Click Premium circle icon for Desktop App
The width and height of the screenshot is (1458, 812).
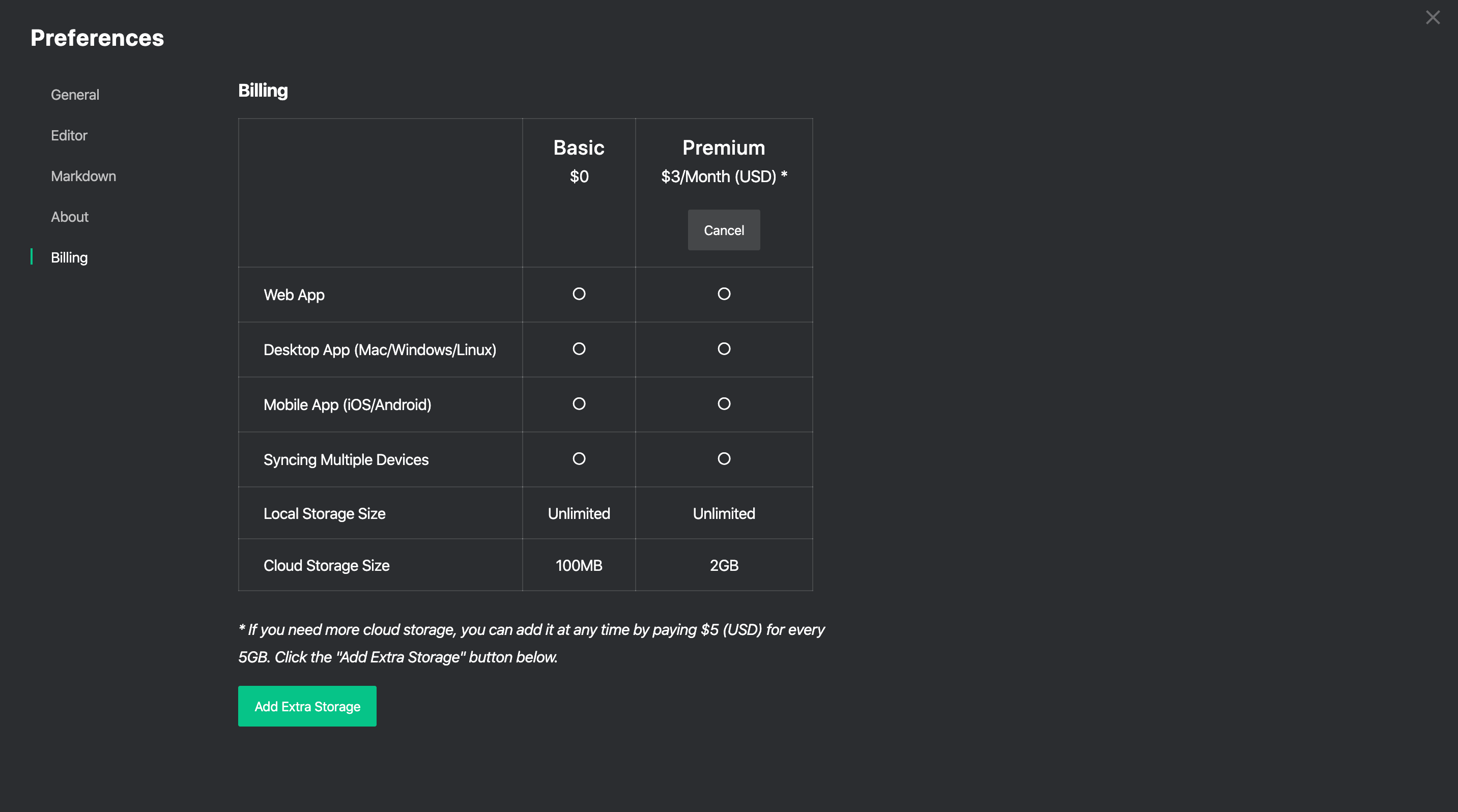tap(723, 349)
